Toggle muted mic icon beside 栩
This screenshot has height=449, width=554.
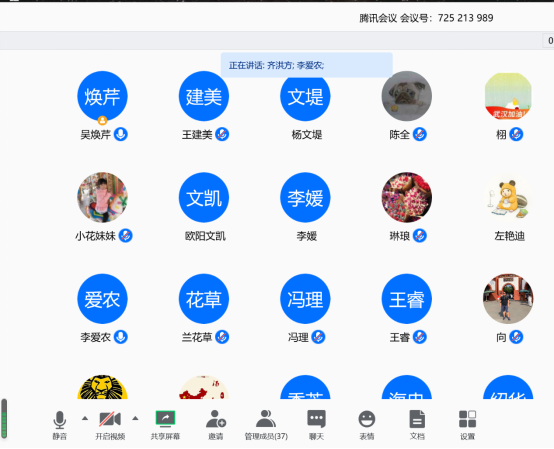pos(516,134)
